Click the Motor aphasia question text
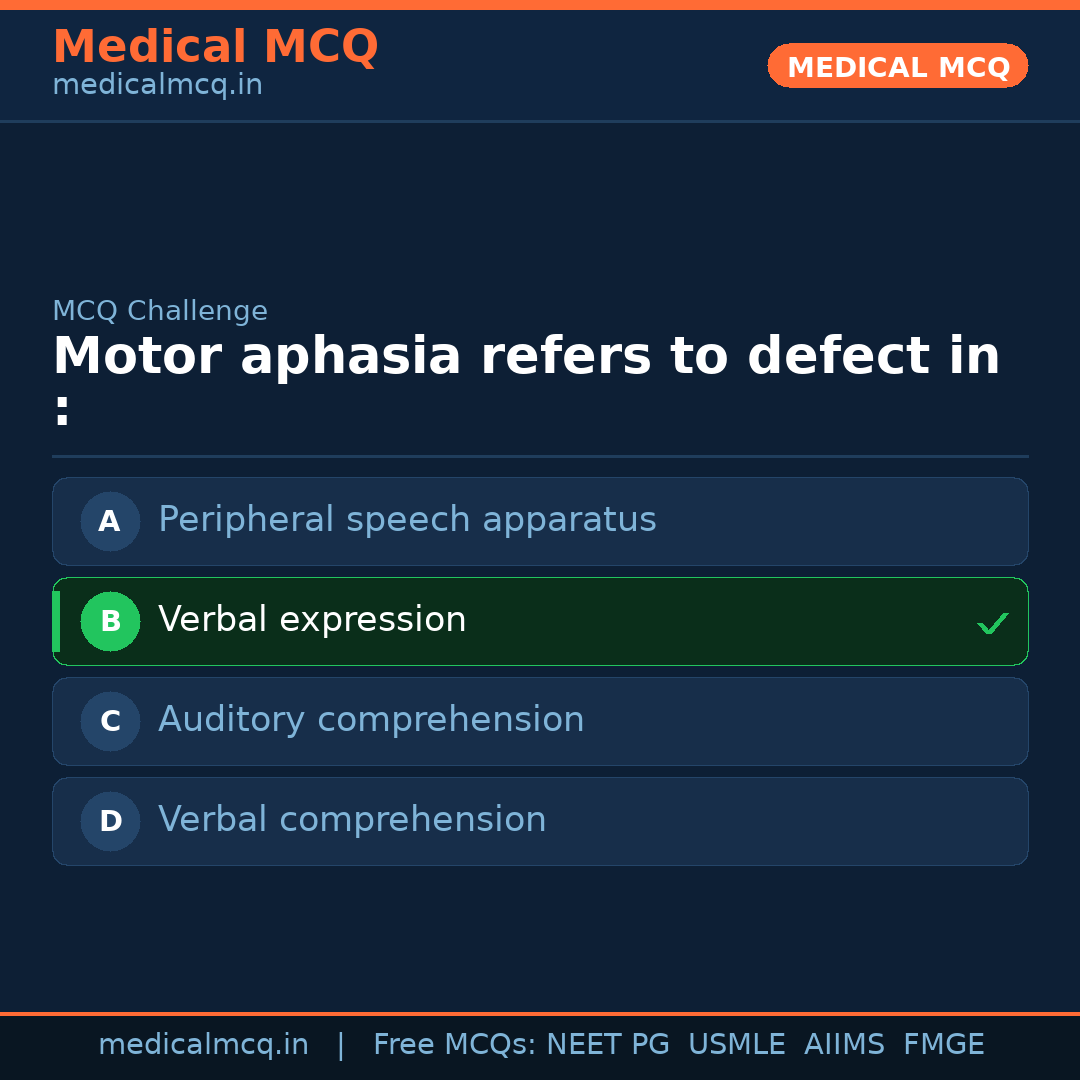Image resolution: width=1080 pixels, height=1080 pixels. [526, 357]
